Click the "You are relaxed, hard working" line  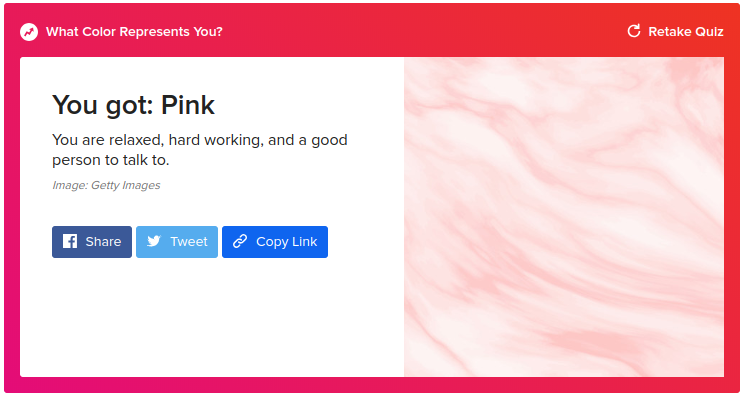(x=200, y=140)
